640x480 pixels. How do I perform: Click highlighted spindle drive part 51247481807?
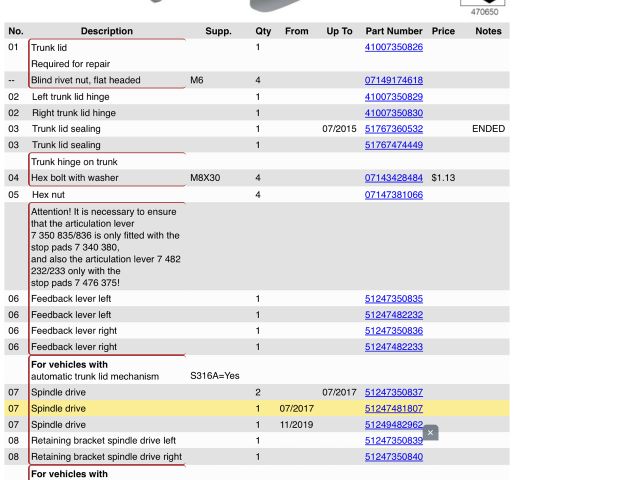click(393, 409)
